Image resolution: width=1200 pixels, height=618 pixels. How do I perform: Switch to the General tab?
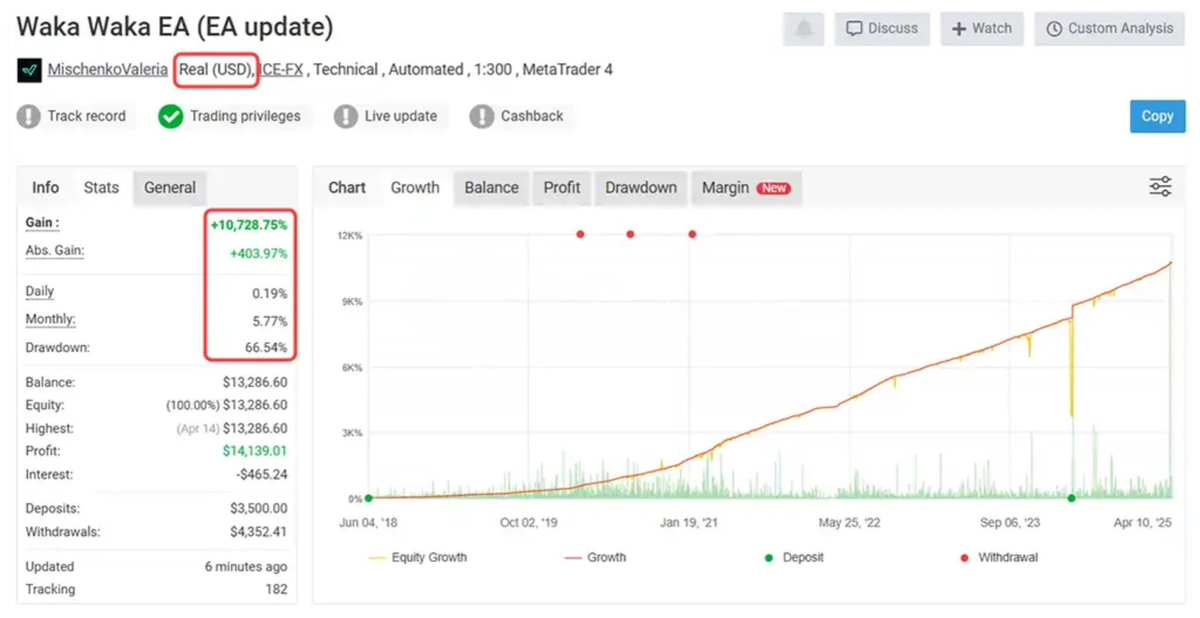pyautogui.click(x=170, y=187)
